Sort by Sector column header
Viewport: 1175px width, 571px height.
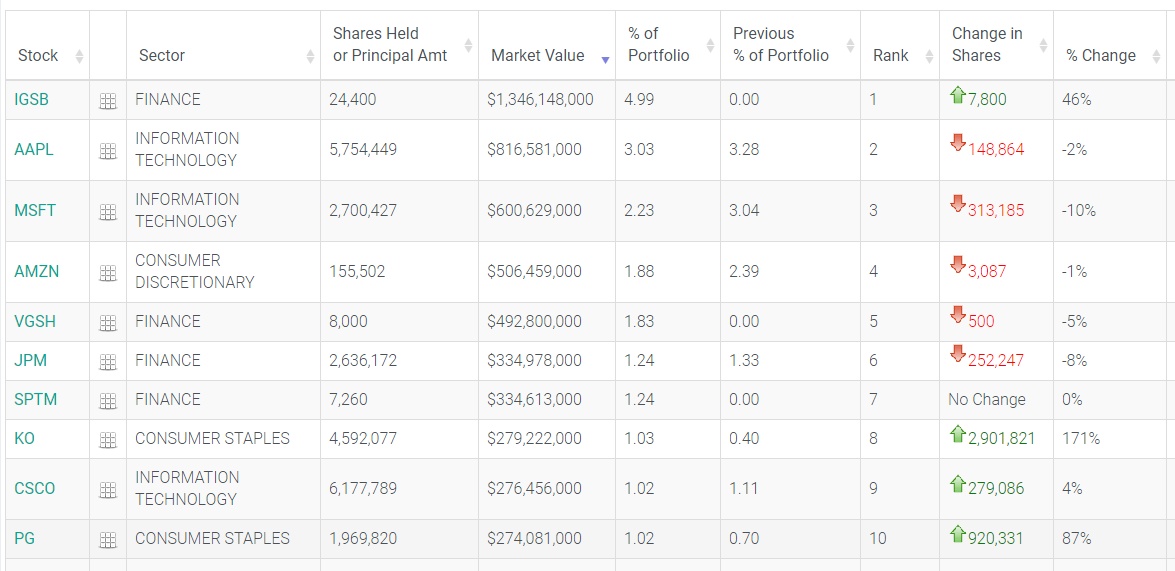162,56
